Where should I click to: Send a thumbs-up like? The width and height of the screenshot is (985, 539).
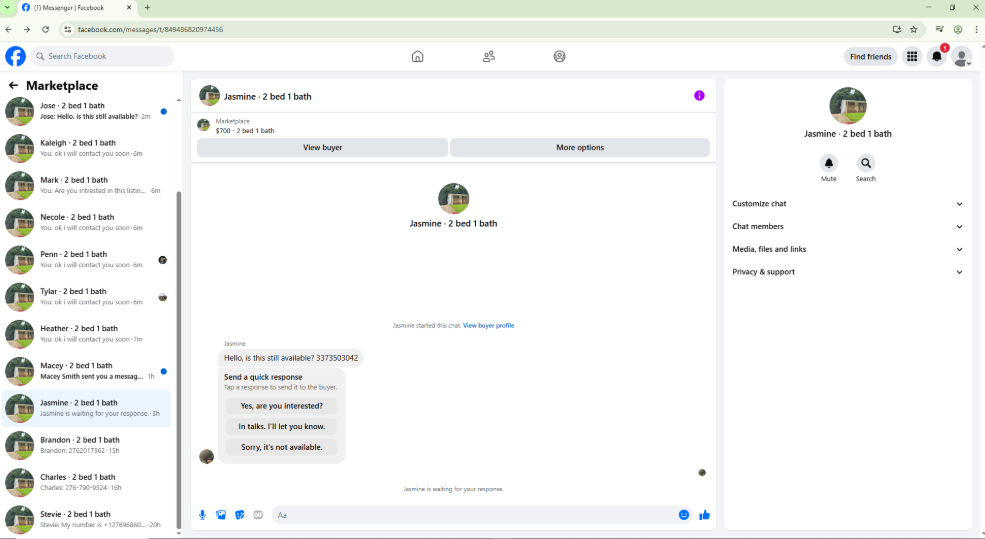704,515
